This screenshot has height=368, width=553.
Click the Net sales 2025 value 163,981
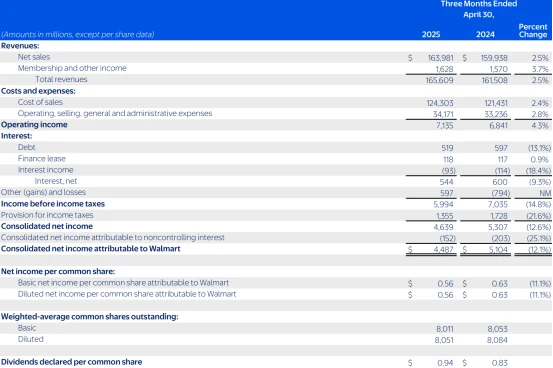click(440, 58)
